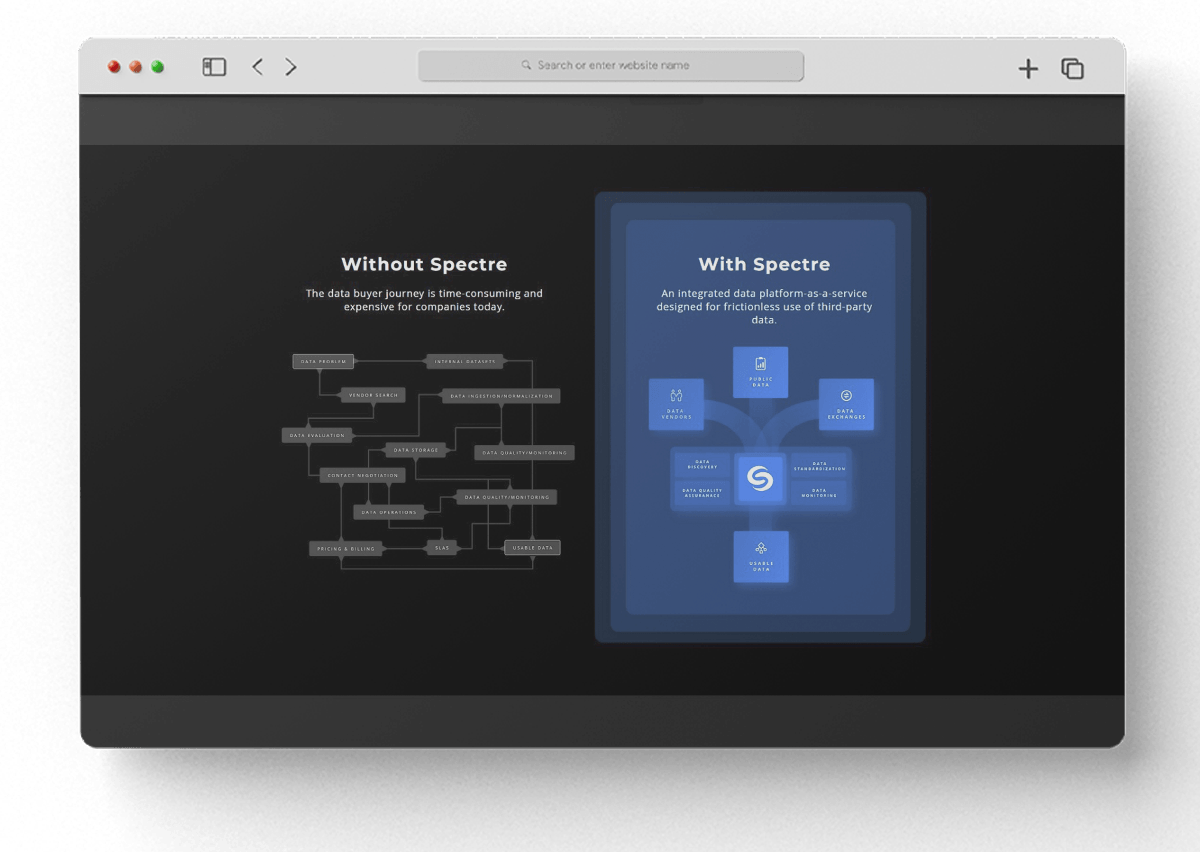The width and height of the screenshot is (1200, 852).
Task: Toggle the browser sidebar icon
Action: coord(214,67)
